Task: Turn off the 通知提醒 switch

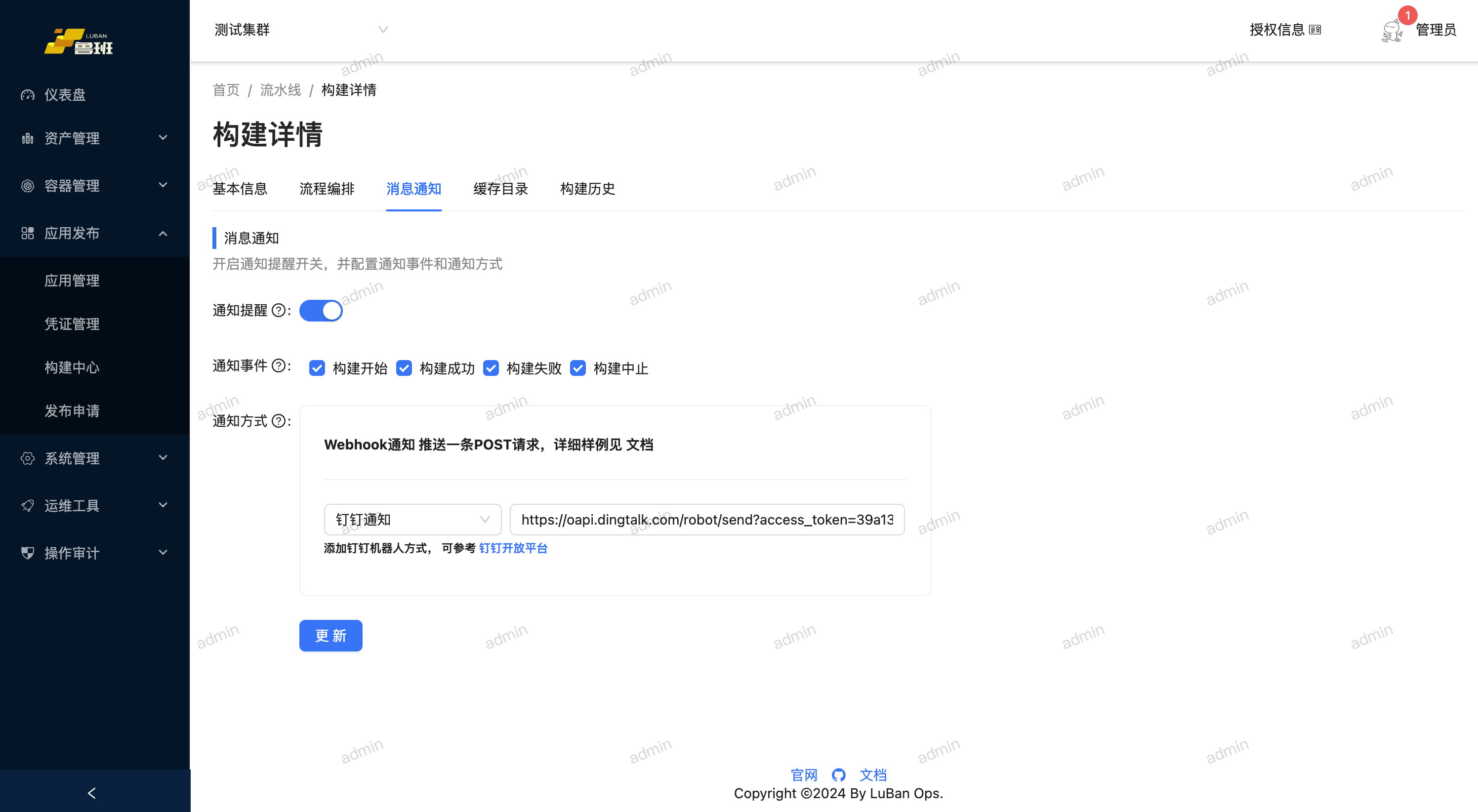Action: pyautogui.click(x=321, y=311)
